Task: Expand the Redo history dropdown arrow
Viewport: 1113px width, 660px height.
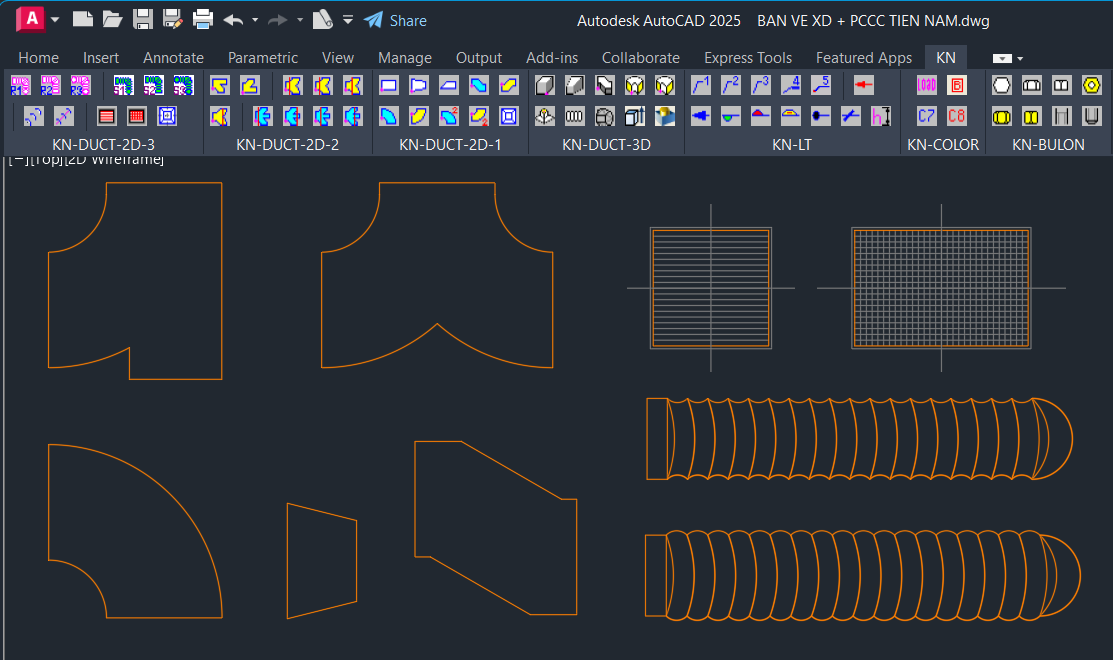Action: click(300, 20)
